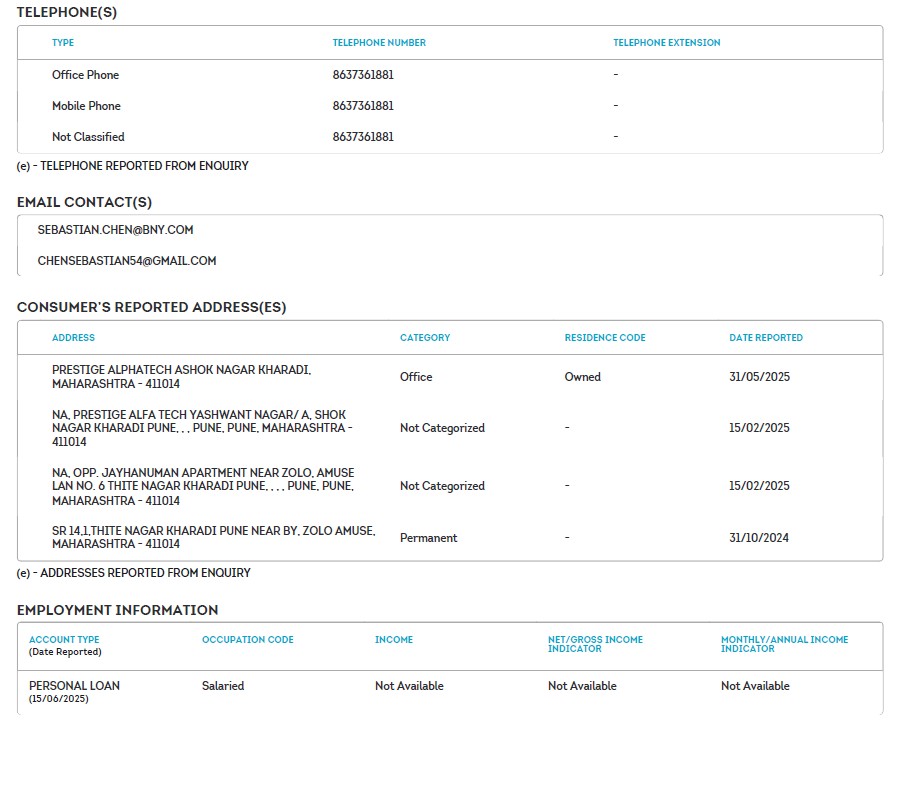897x790 pixels.
Task: Click the date 31/05/2025
Action: click(759, 377)
